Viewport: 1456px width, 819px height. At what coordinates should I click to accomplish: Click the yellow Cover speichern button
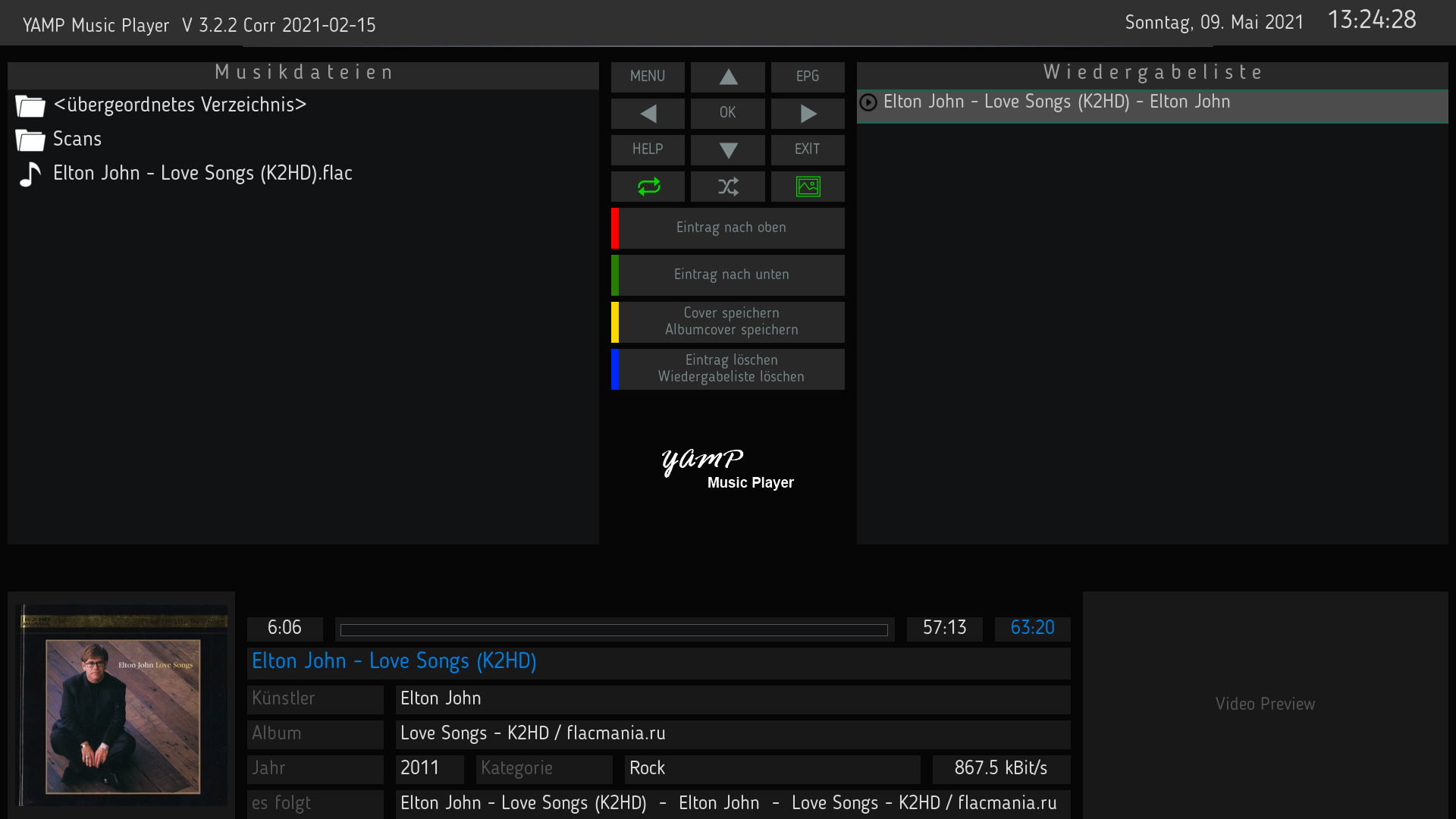[728, 322]
